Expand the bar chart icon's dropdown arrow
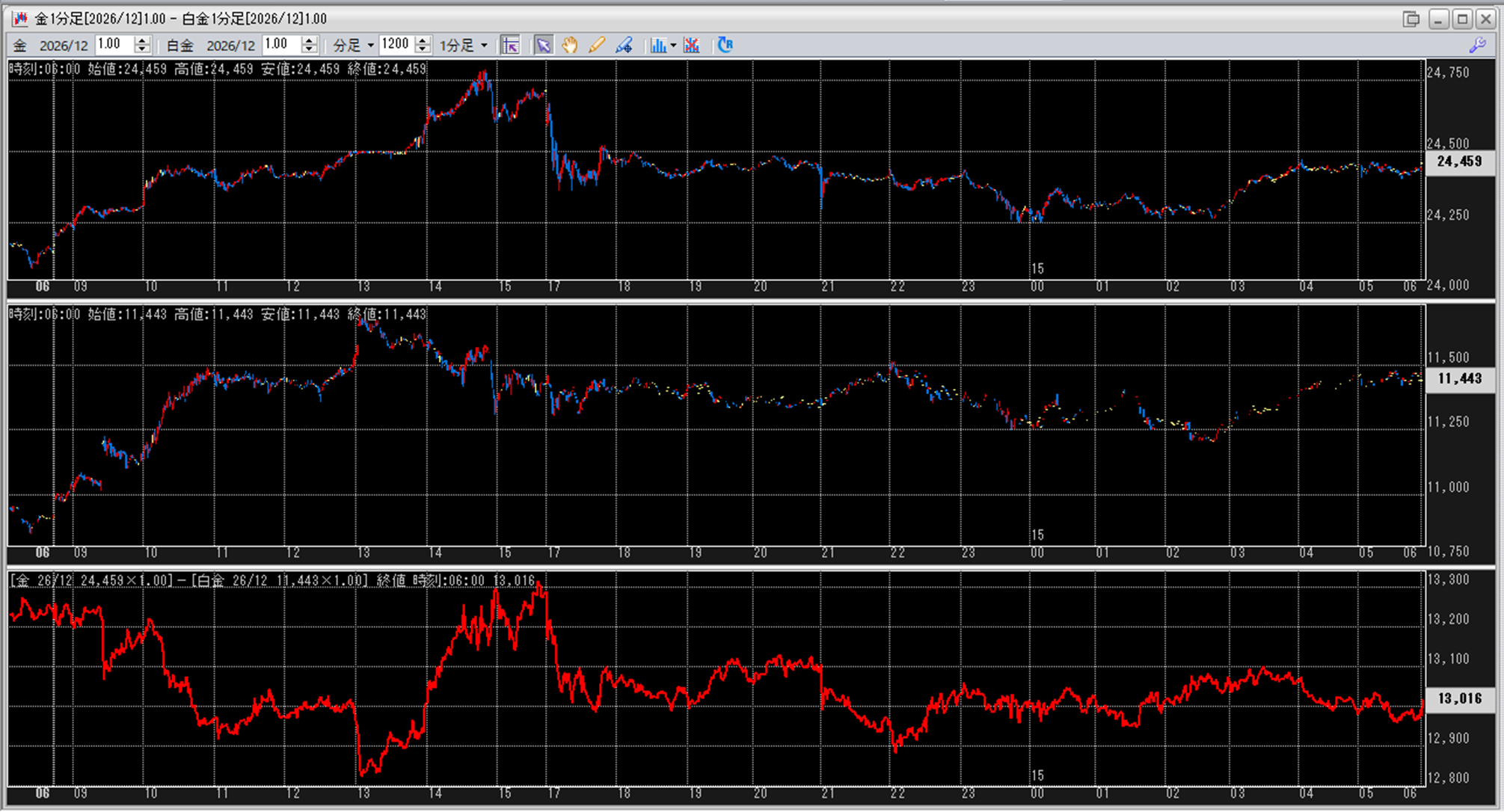 point(673,46)
